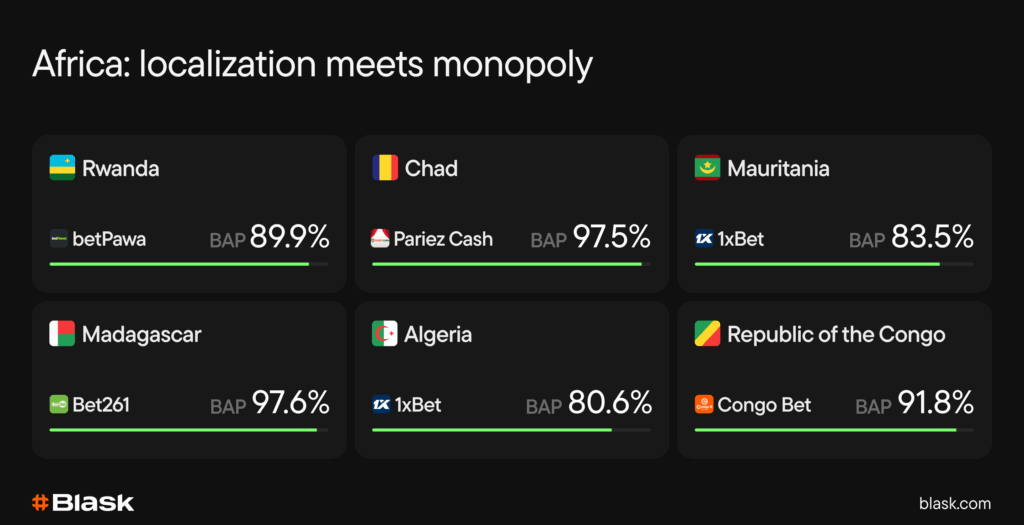Click the Africa localization meets monopoly heading
This screenshot has height=525, width=1024.
(312, 64)
